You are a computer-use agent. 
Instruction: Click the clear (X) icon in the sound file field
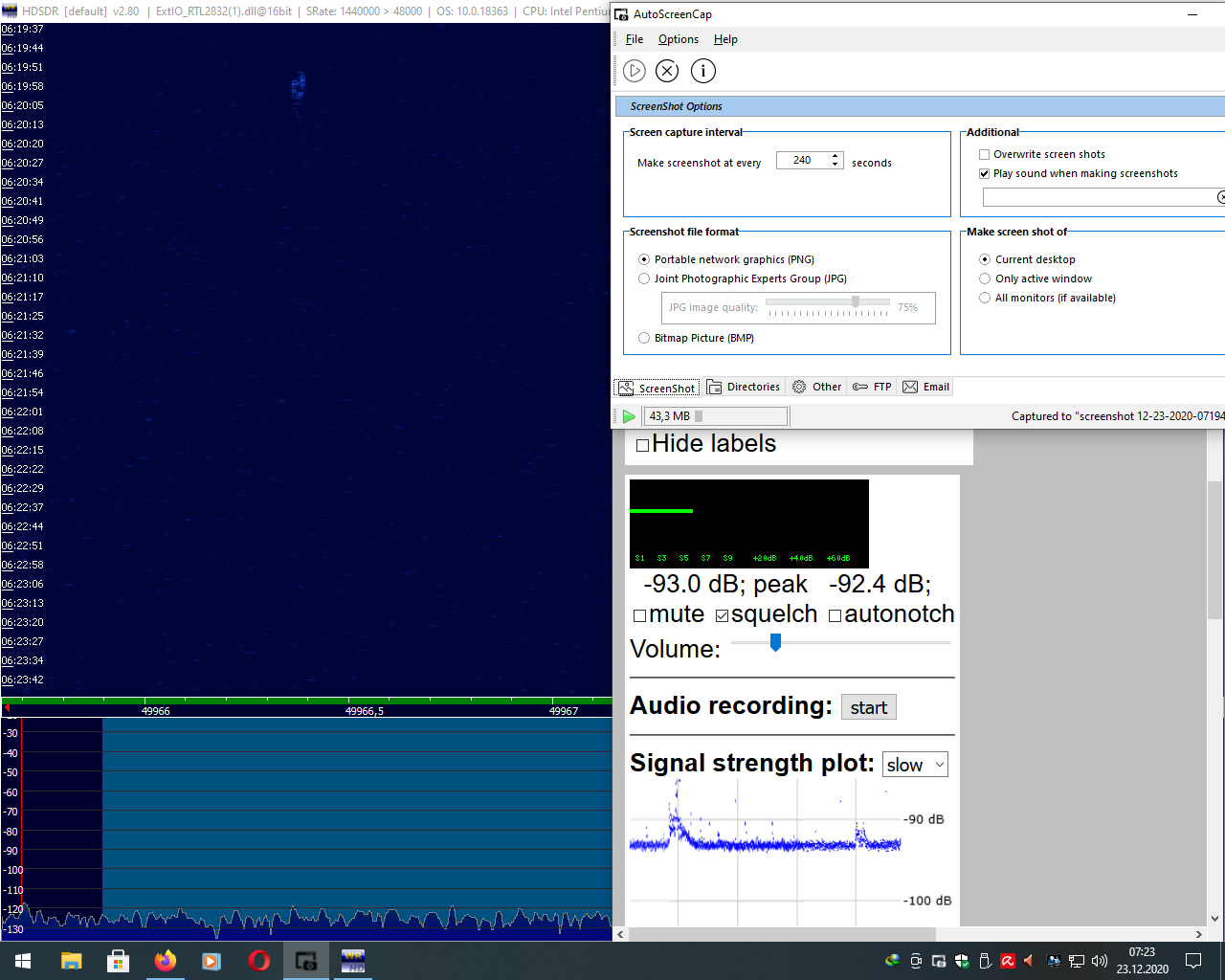click(1221, 197)
